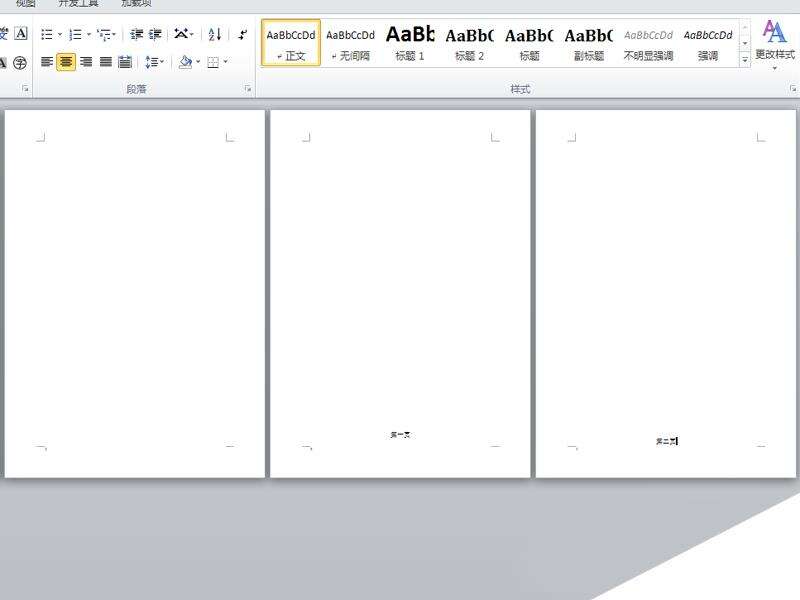Expand the shading color dropdown arrow
The height and width of the screenshot is (600, 800).
coord(198,62)
